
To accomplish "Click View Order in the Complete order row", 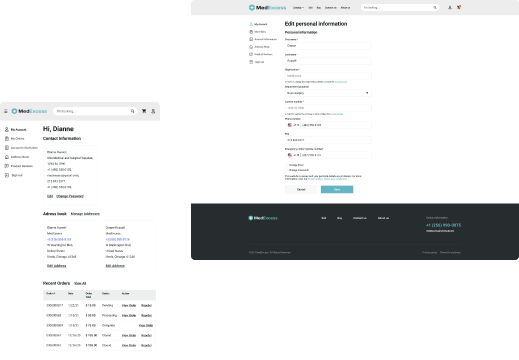I will (146, 325).
